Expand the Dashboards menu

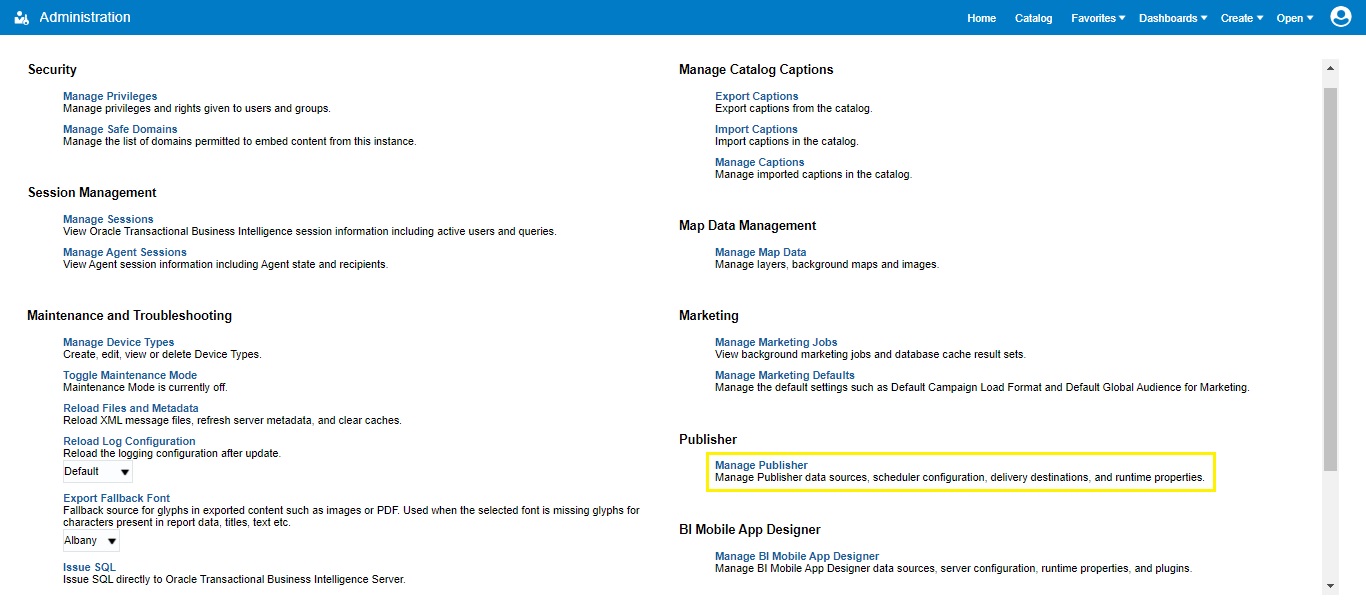(x=1171, y=17)
